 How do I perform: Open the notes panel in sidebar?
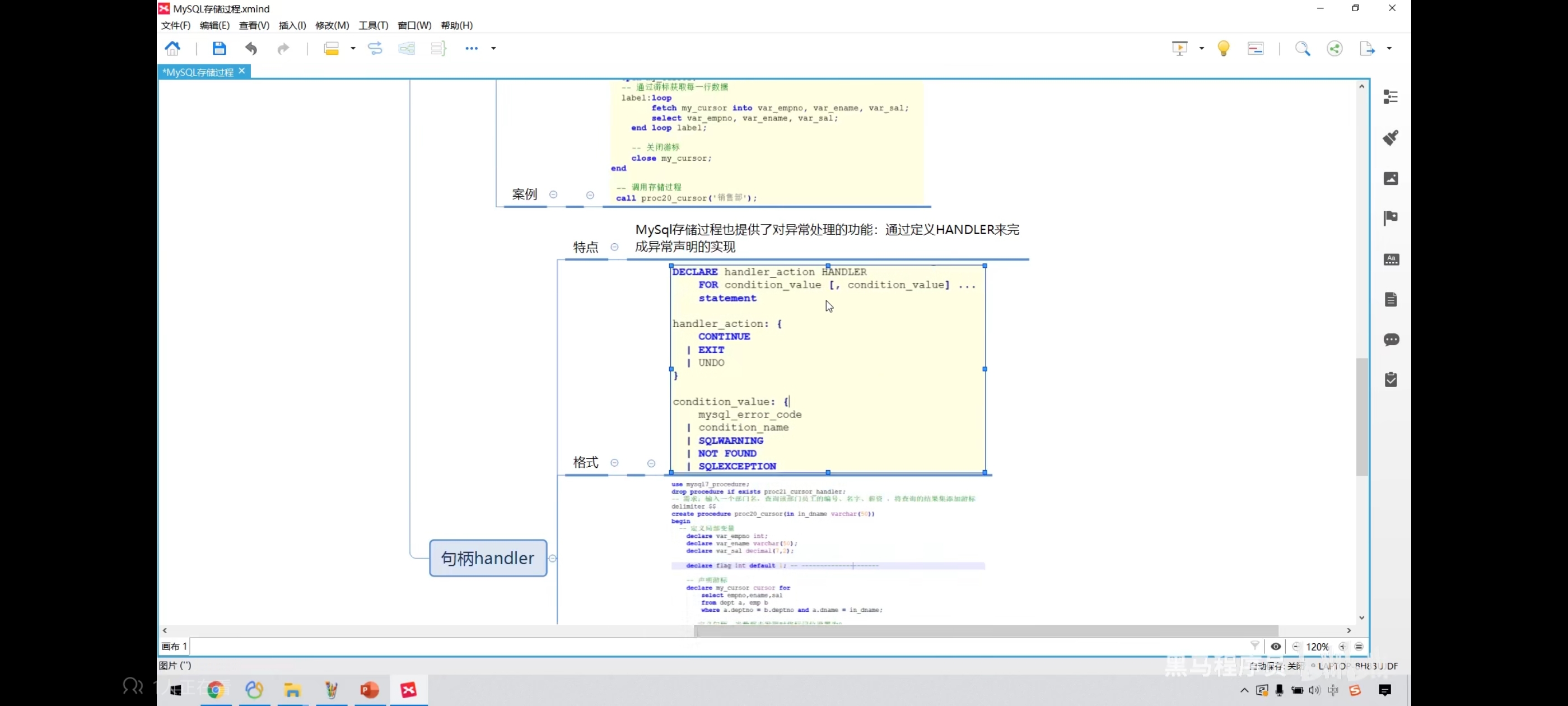pyautogui.click(x=1390, y=299)
